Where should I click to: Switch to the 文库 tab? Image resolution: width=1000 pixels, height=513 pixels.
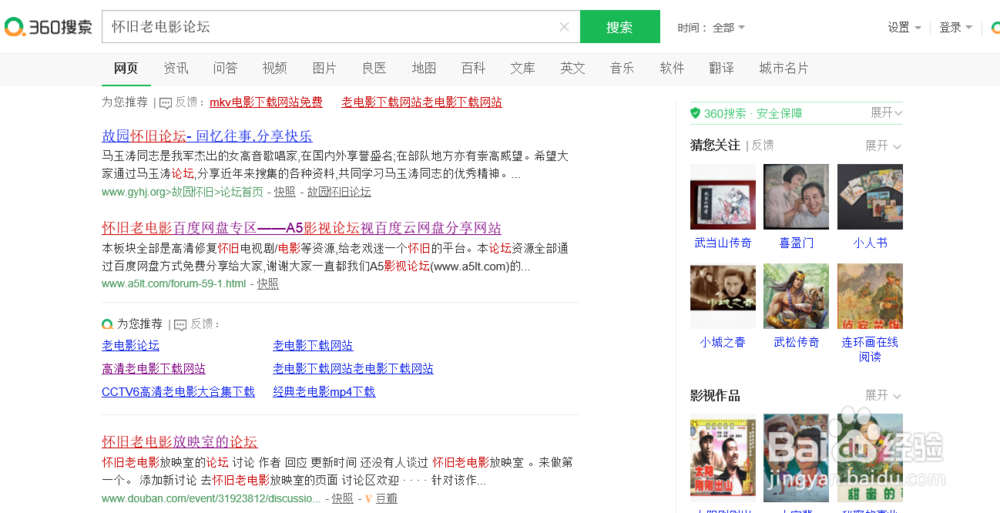(x=523, y=68)
